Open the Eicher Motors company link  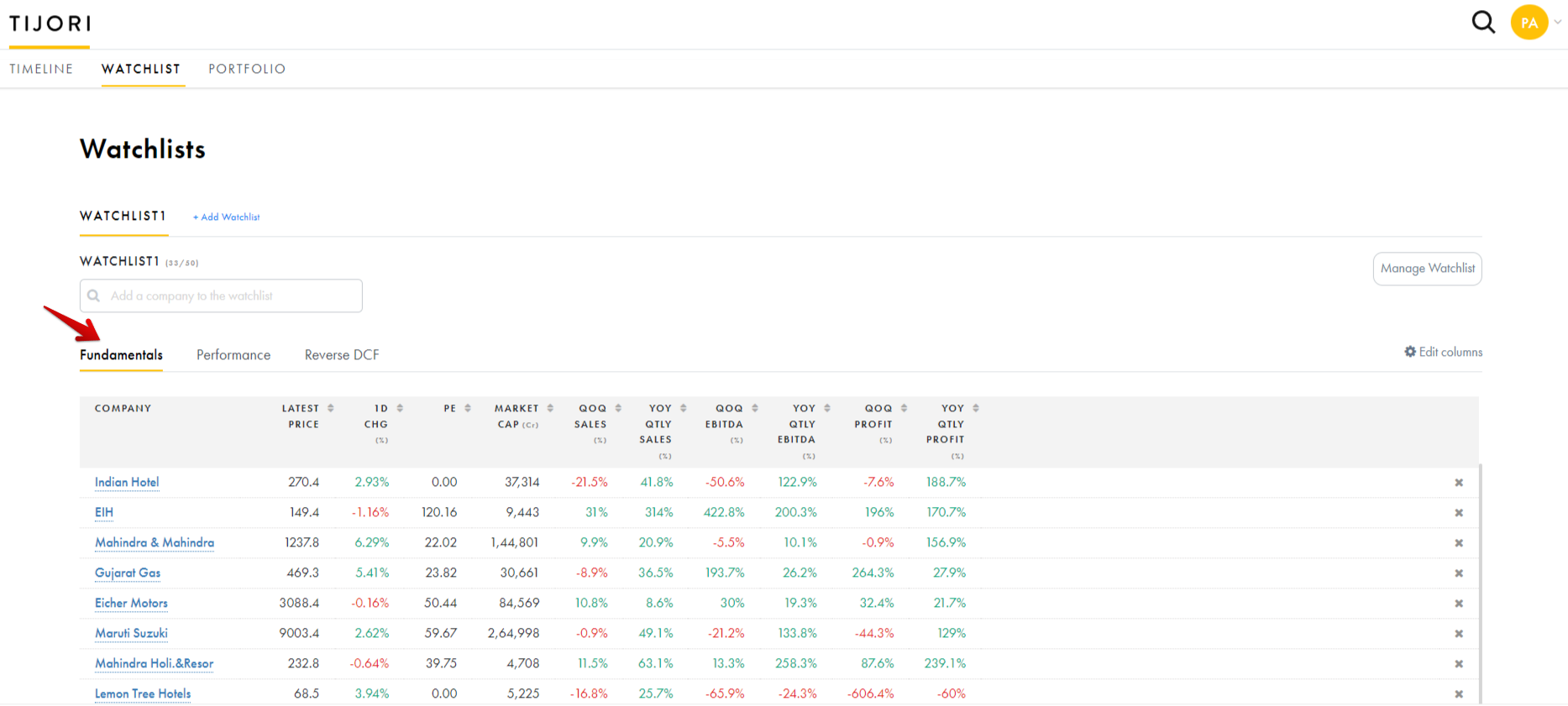click(x=131, y=603)
